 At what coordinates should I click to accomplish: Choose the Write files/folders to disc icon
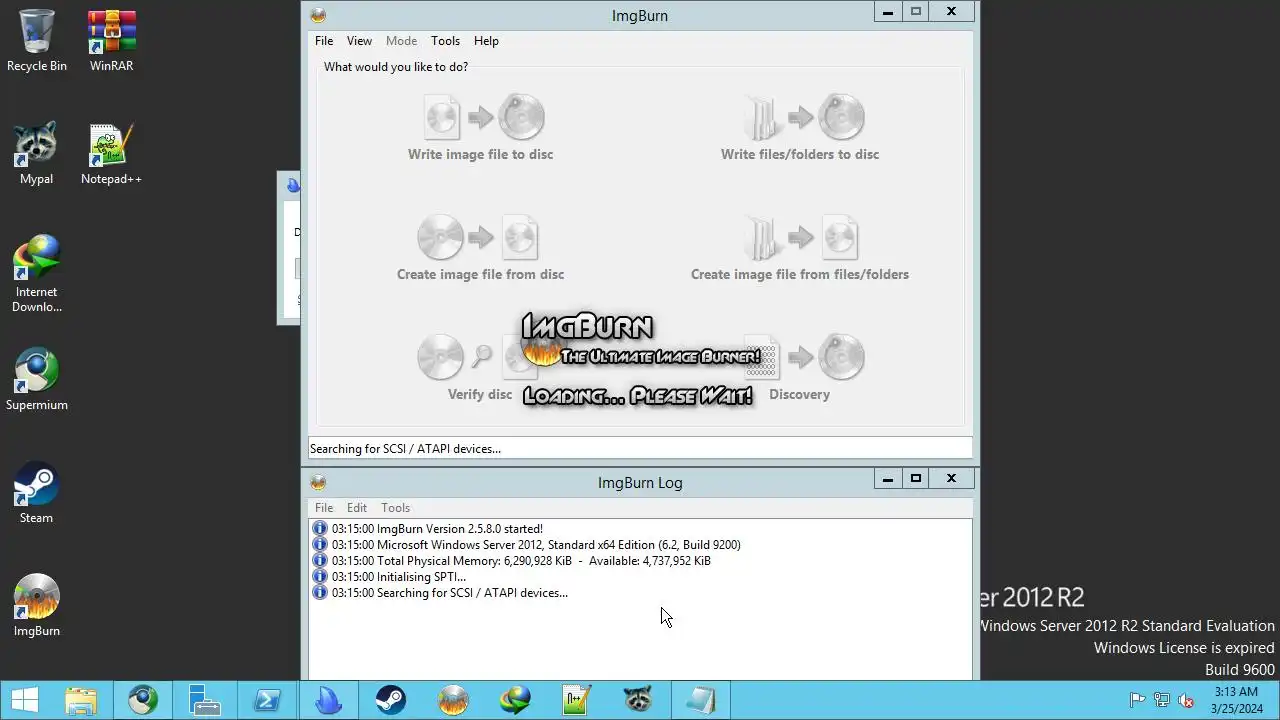pos(803,118)
